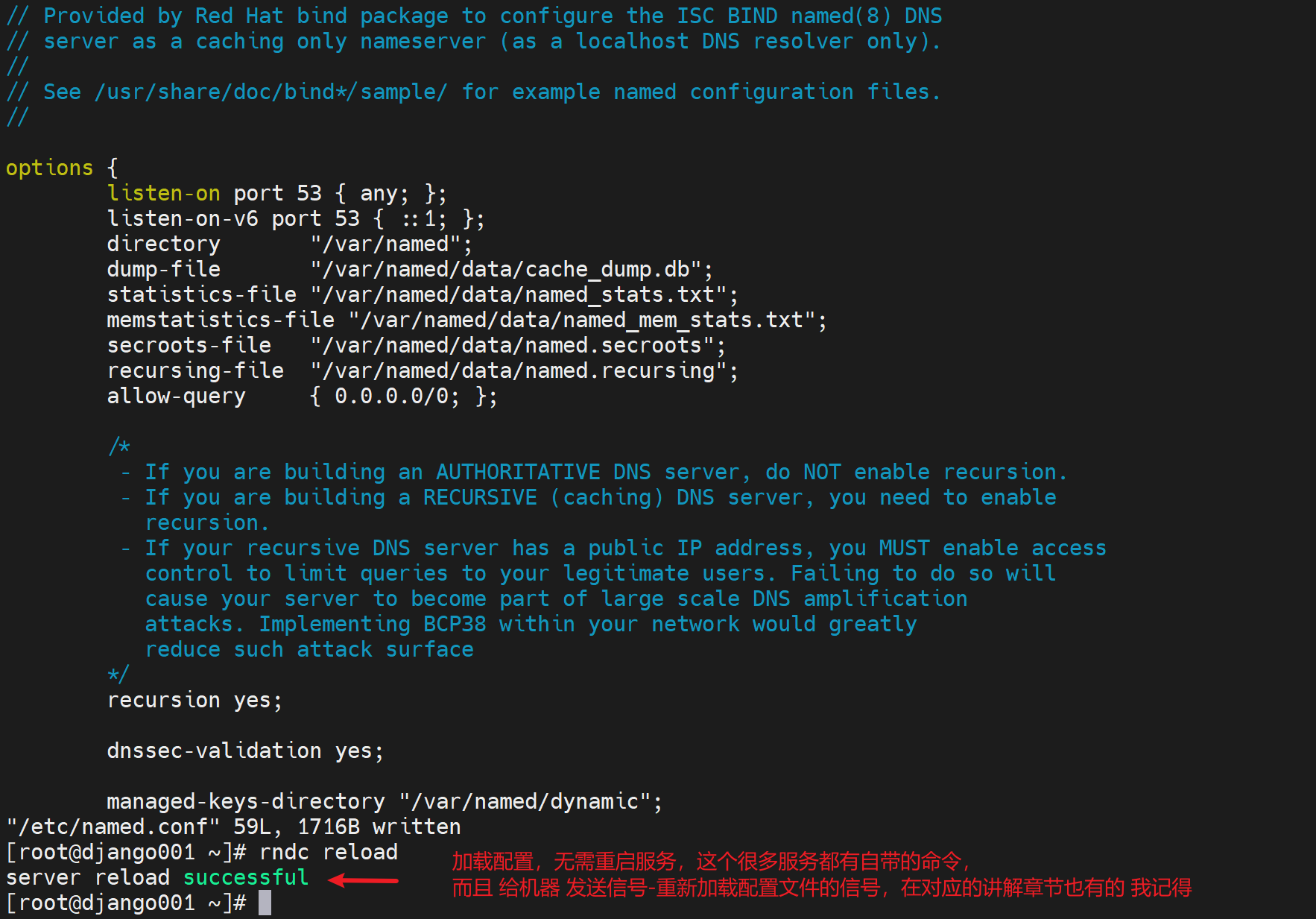
Task: Click the 'listen-on' directive text
Action: (163, 193)
